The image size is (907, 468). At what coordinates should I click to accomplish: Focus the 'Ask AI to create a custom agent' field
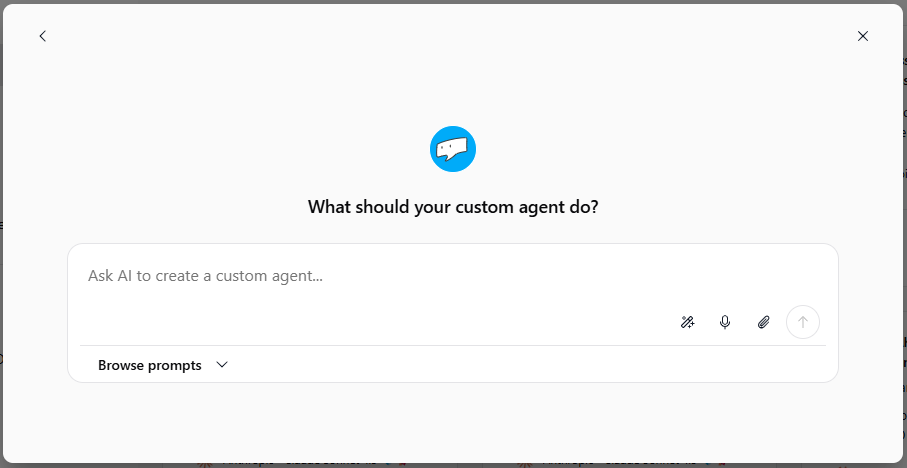click(x=453, y=294)
